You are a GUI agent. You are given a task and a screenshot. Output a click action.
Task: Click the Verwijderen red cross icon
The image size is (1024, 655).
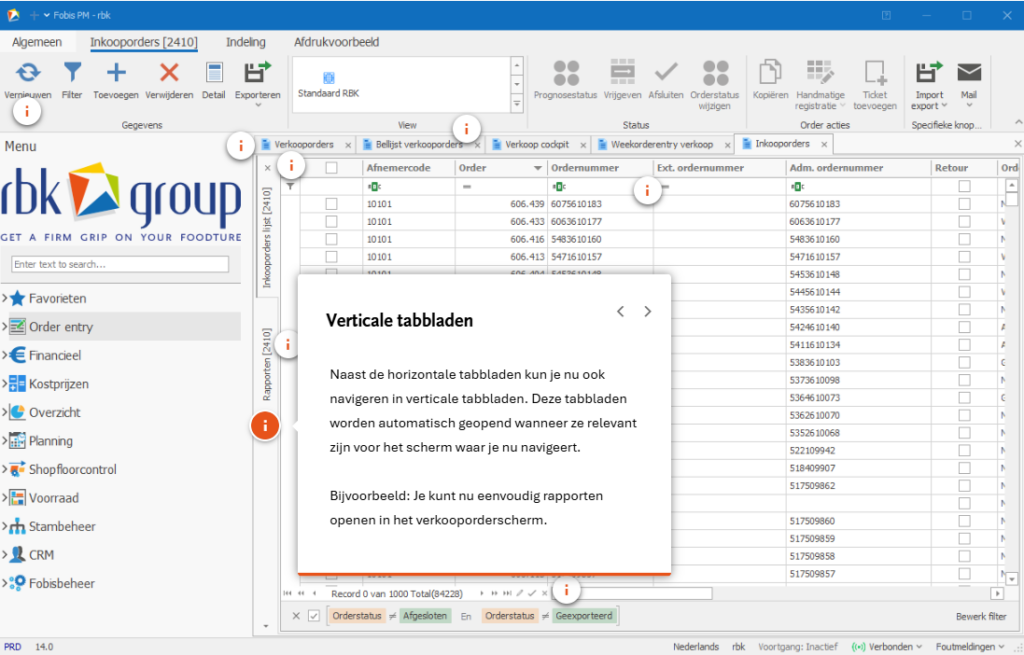[169, 72]
